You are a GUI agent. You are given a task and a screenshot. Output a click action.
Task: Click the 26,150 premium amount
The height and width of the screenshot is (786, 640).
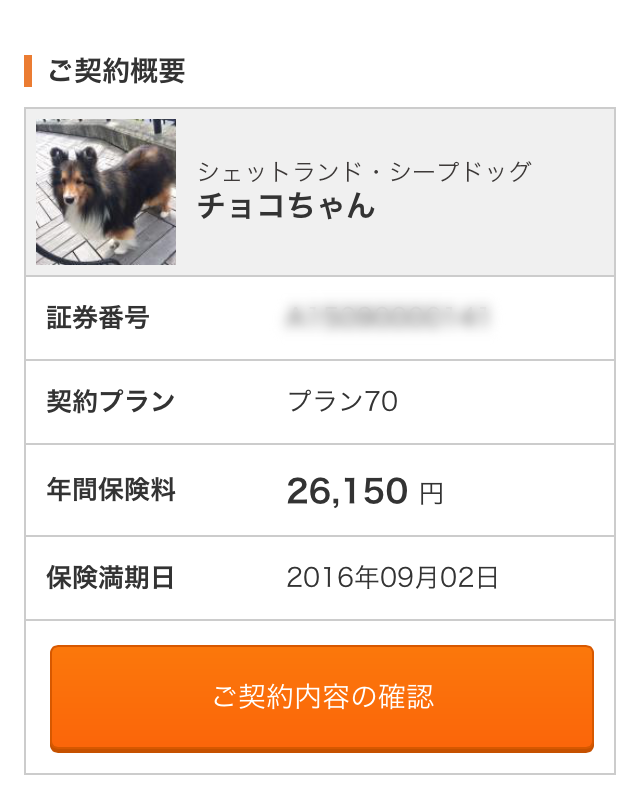tap(347, 490)
